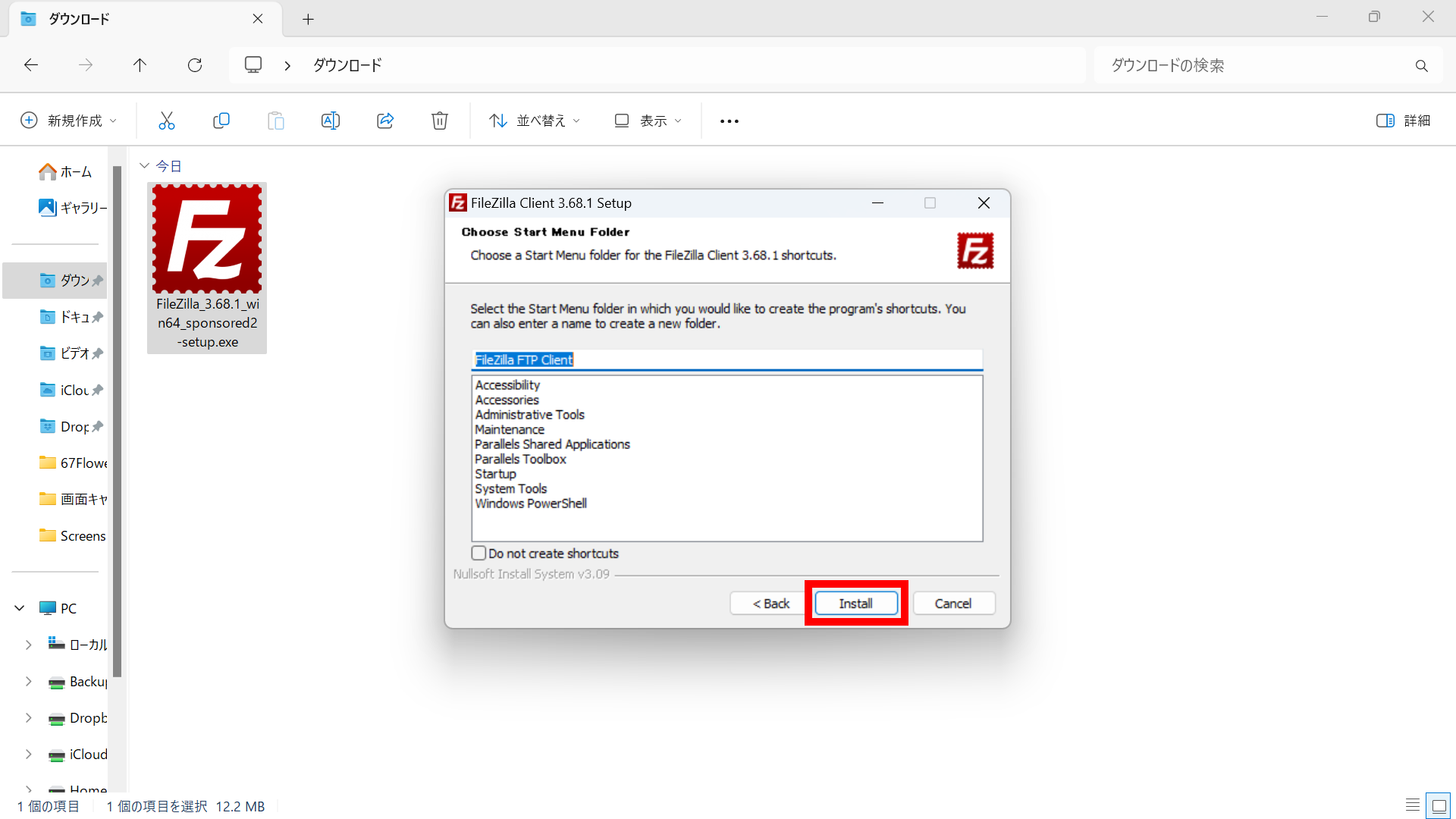Click the search magnifier icon
Viewport: 1456px width, 819px height.
(1421, 66)
